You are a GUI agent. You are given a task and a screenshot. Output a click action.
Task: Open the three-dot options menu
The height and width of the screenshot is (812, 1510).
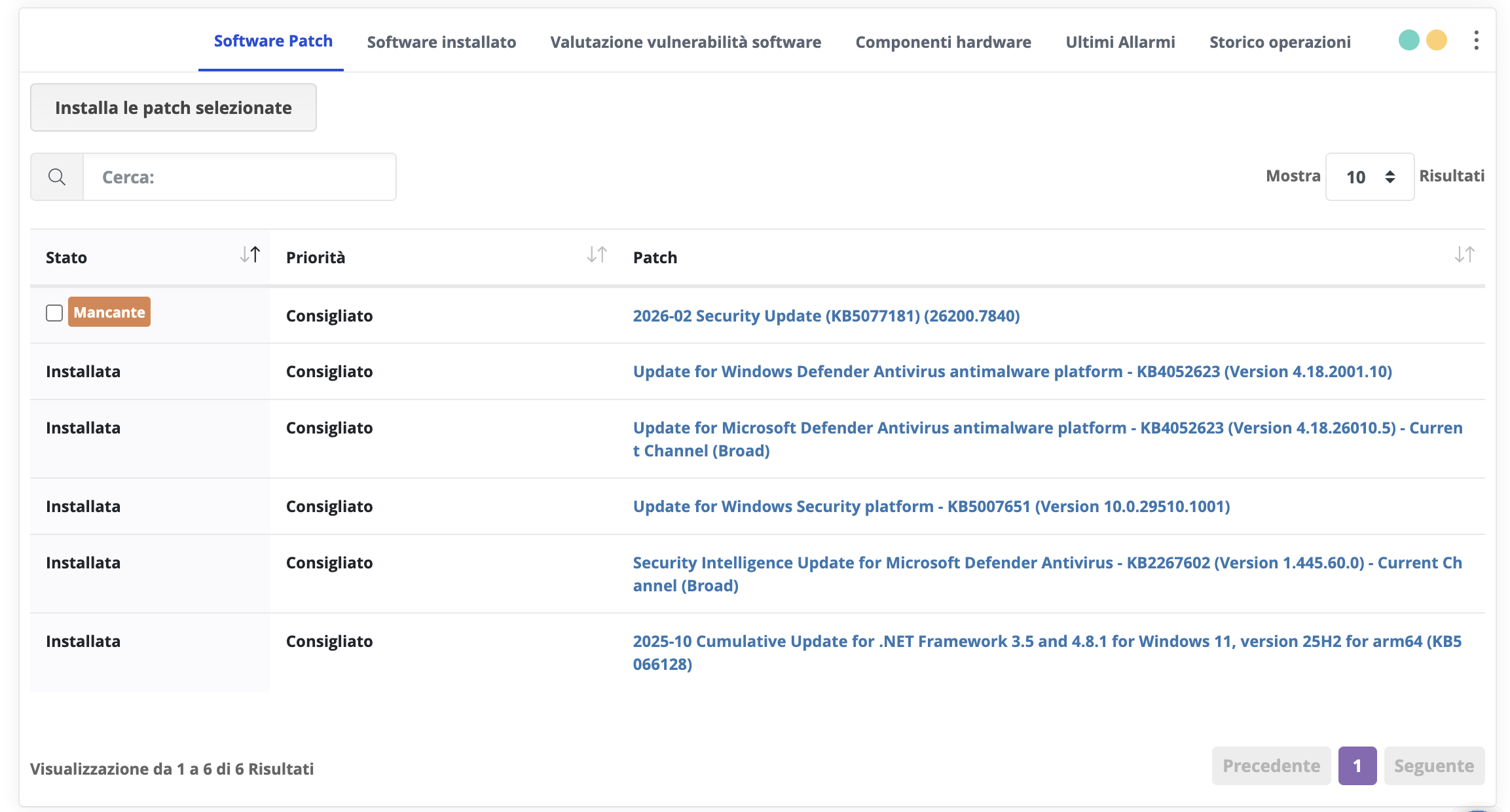pos(1476,41)
